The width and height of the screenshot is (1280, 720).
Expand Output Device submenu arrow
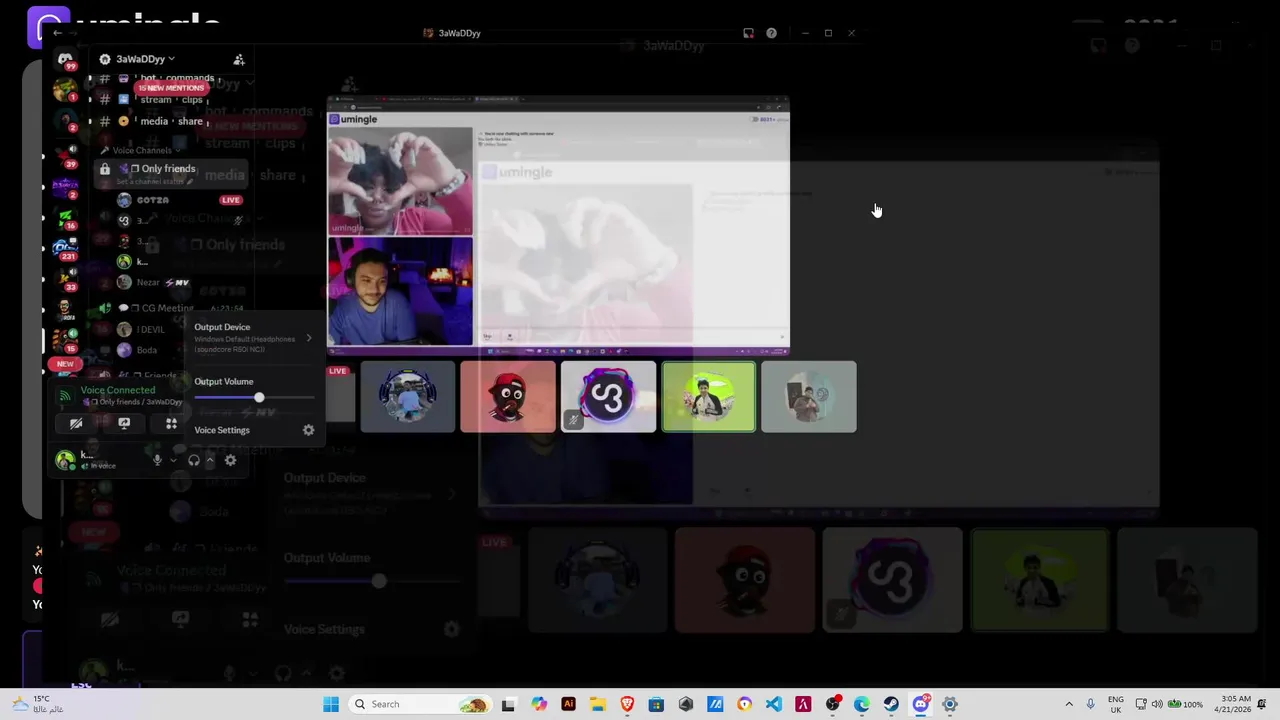coord(308,338)
